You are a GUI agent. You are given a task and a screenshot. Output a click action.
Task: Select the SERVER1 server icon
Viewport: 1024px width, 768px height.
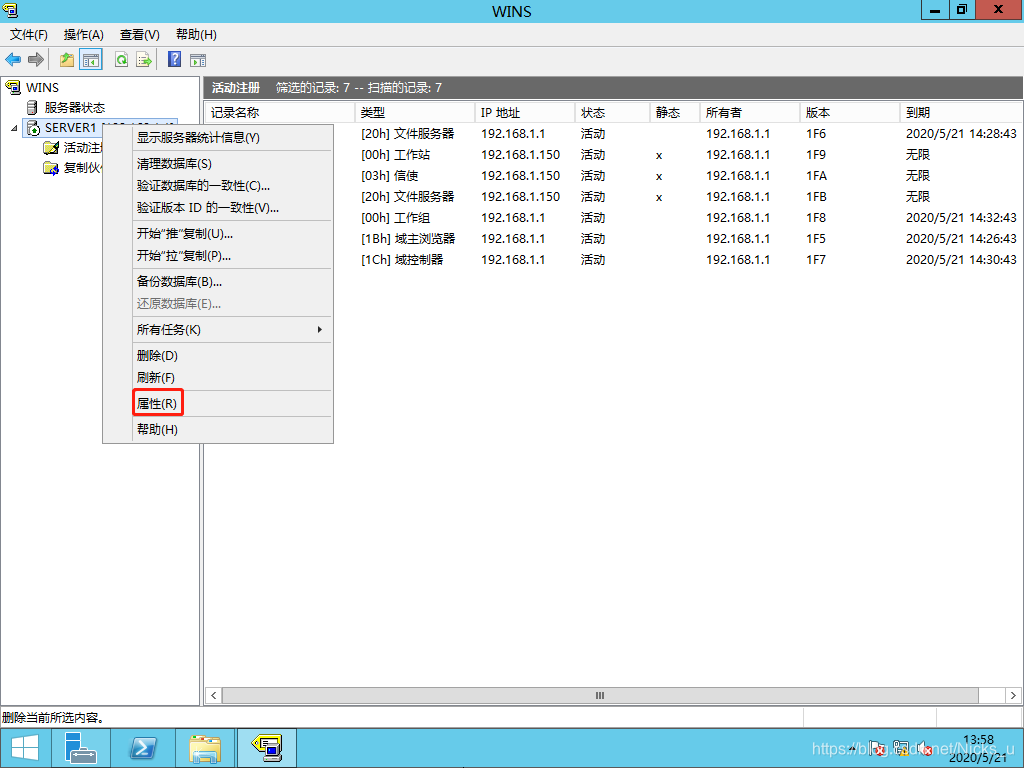tap(33, 128)
